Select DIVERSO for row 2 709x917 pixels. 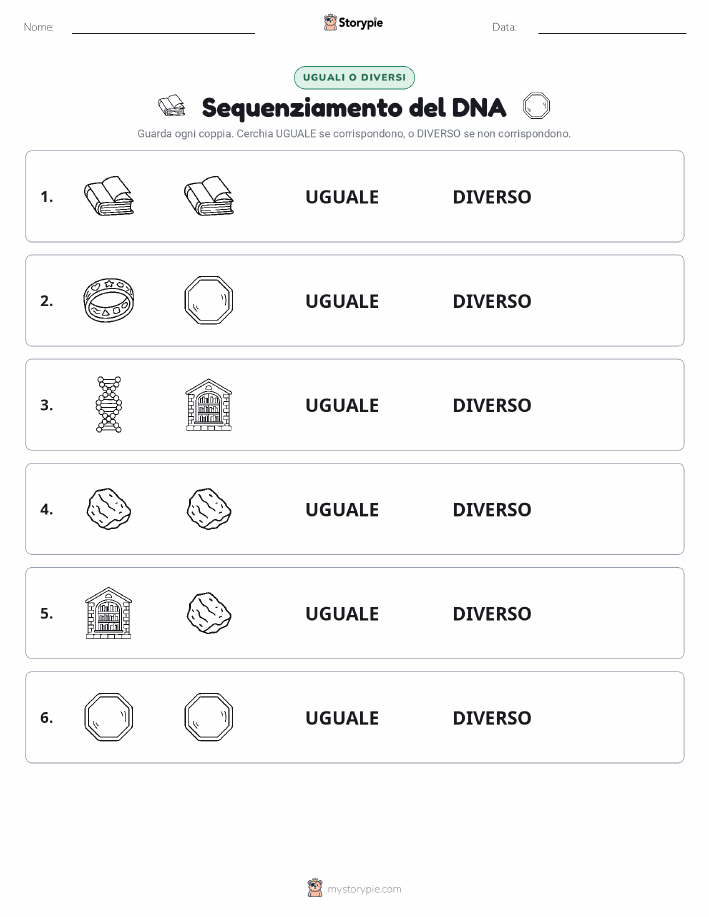pyautogui.click(x=492, y=301)
